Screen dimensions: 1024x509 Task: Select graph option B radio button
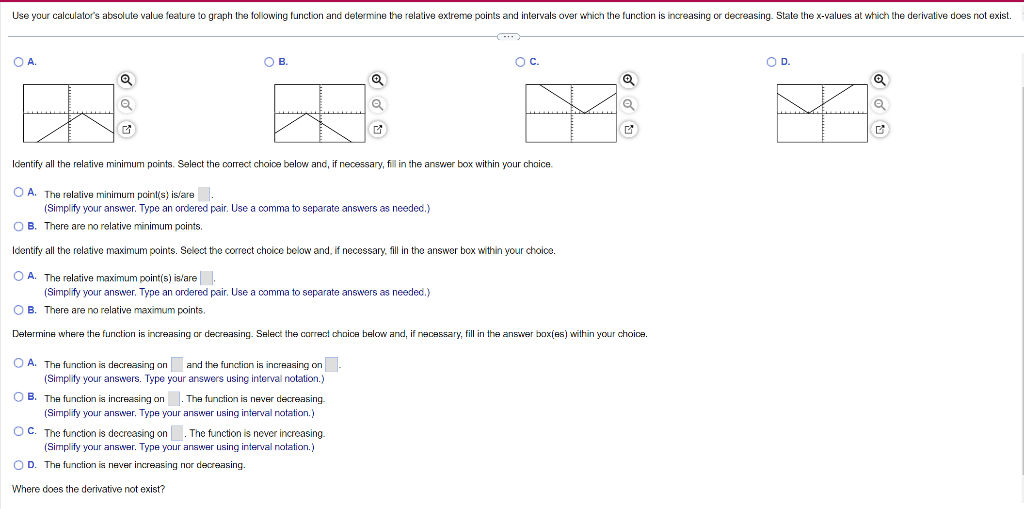coord(269,62)
